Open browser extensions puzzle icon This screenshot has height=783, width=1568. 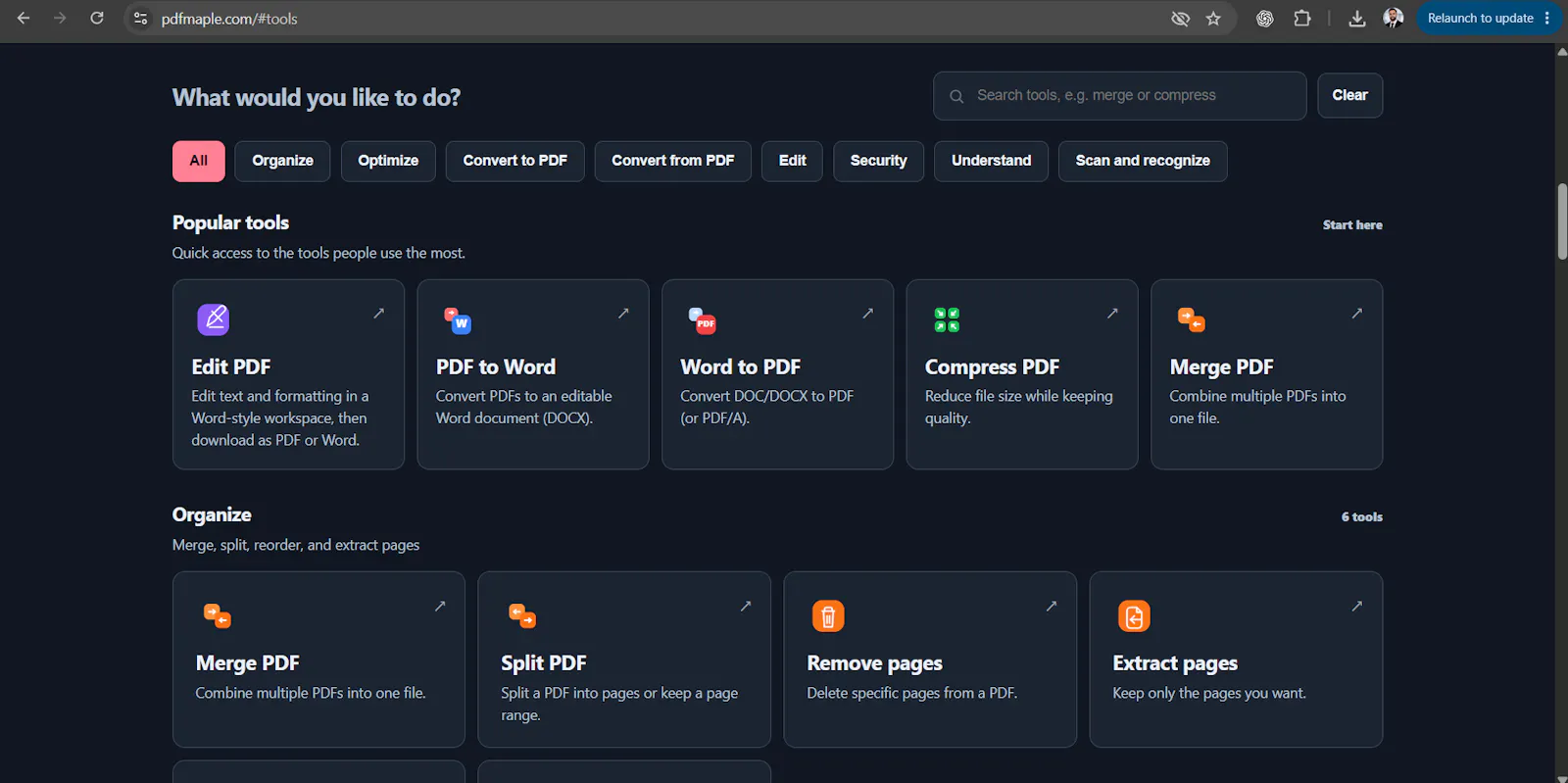tap(1301, 19)
